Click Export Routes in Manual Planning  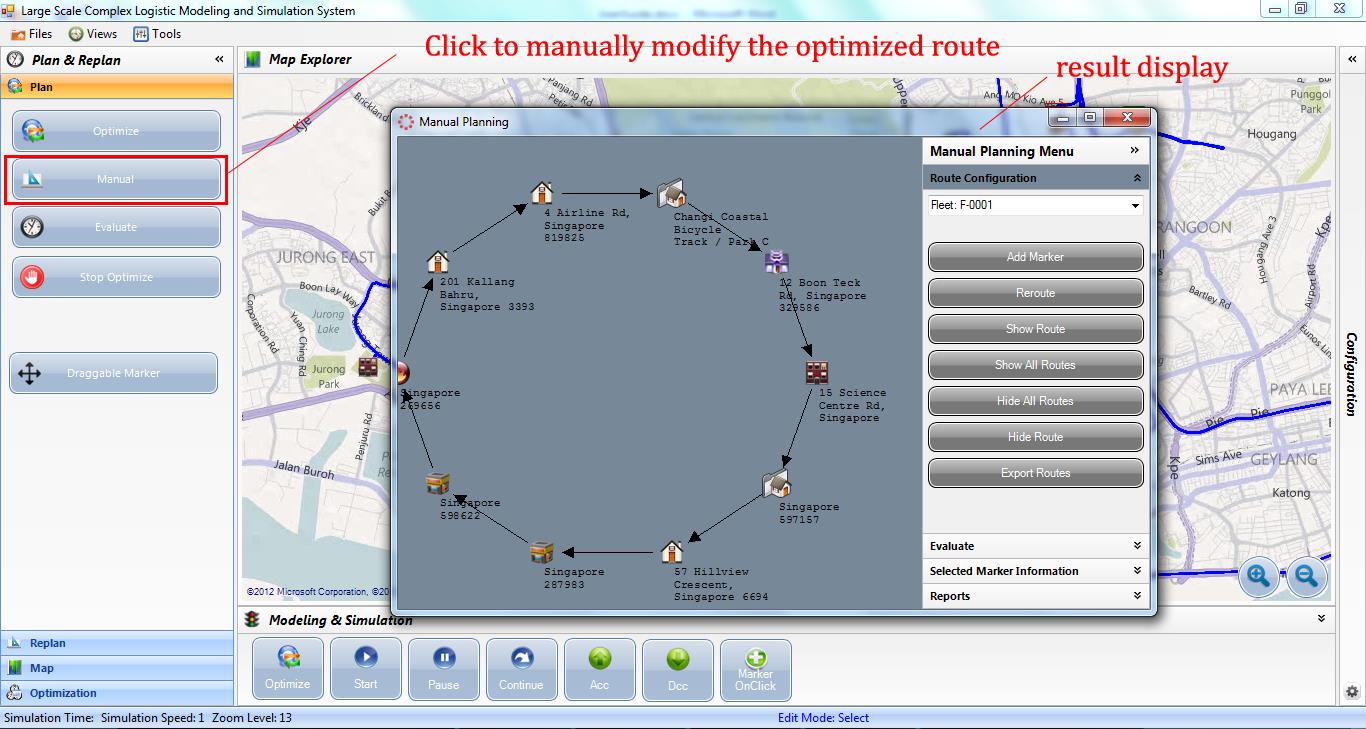tap(1035, 472)
